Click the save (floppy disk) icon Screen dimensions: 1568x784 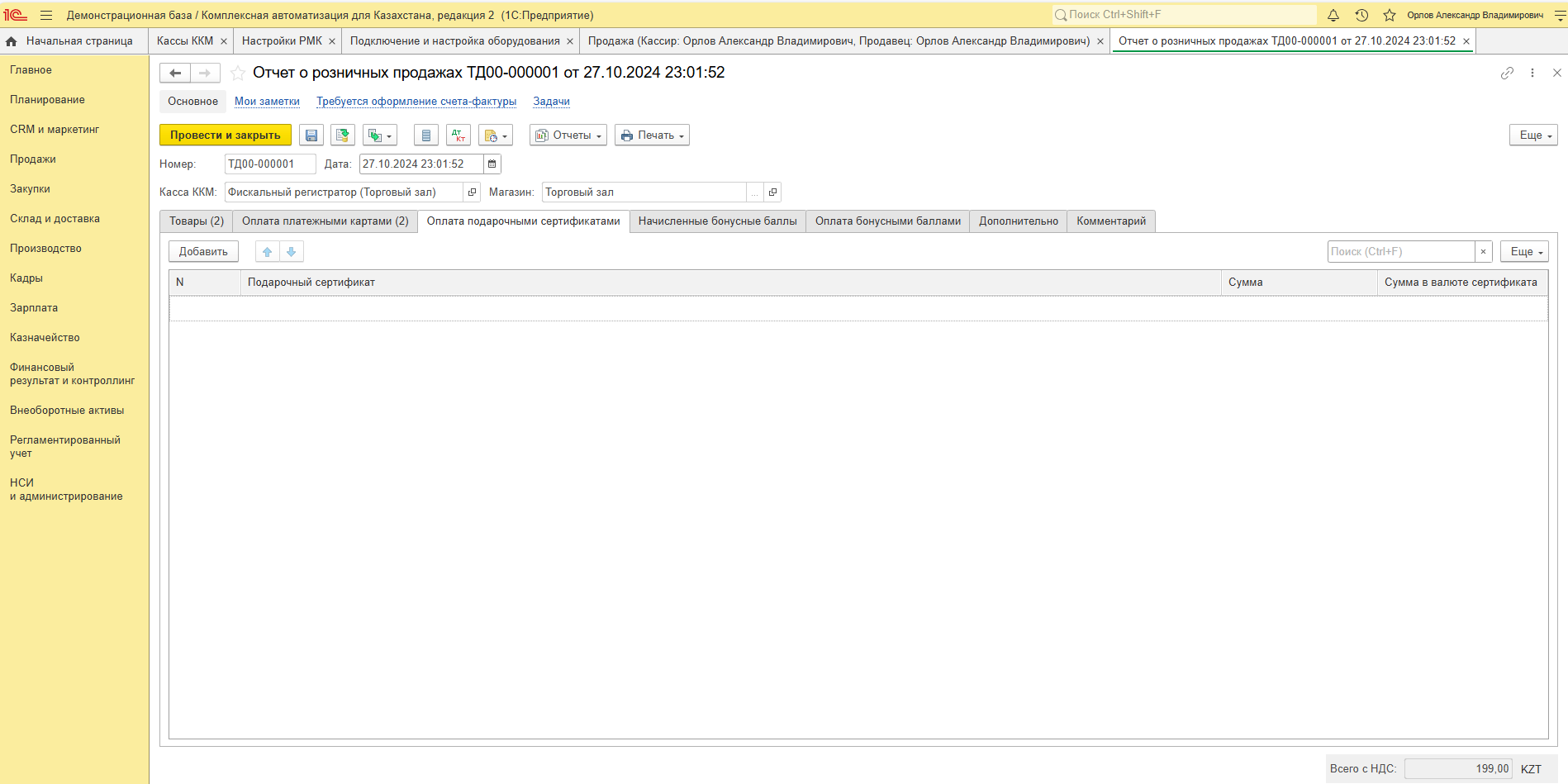(x=311, y=135)
